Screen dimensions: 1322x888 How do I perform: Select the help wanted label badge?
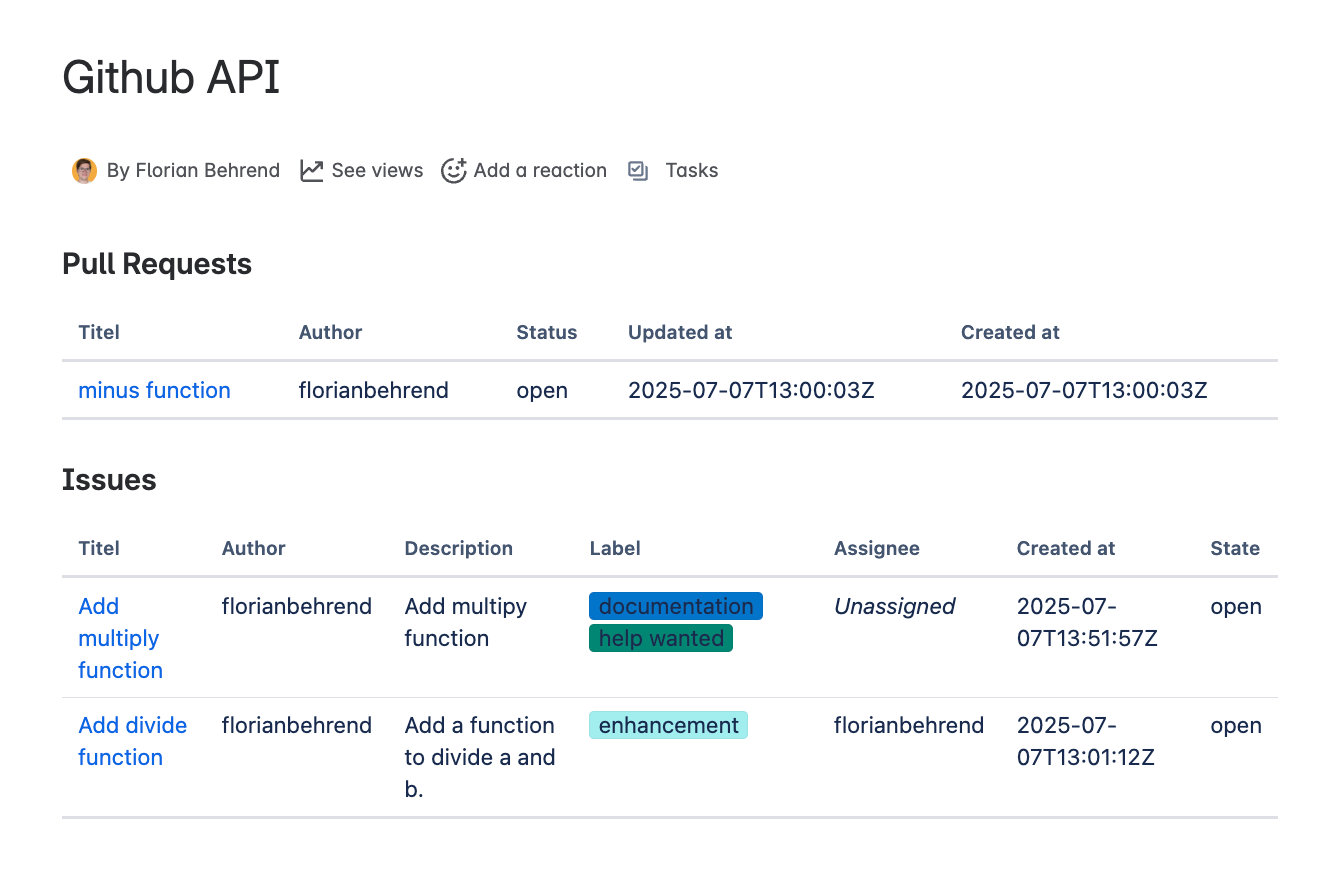(661, 638)
